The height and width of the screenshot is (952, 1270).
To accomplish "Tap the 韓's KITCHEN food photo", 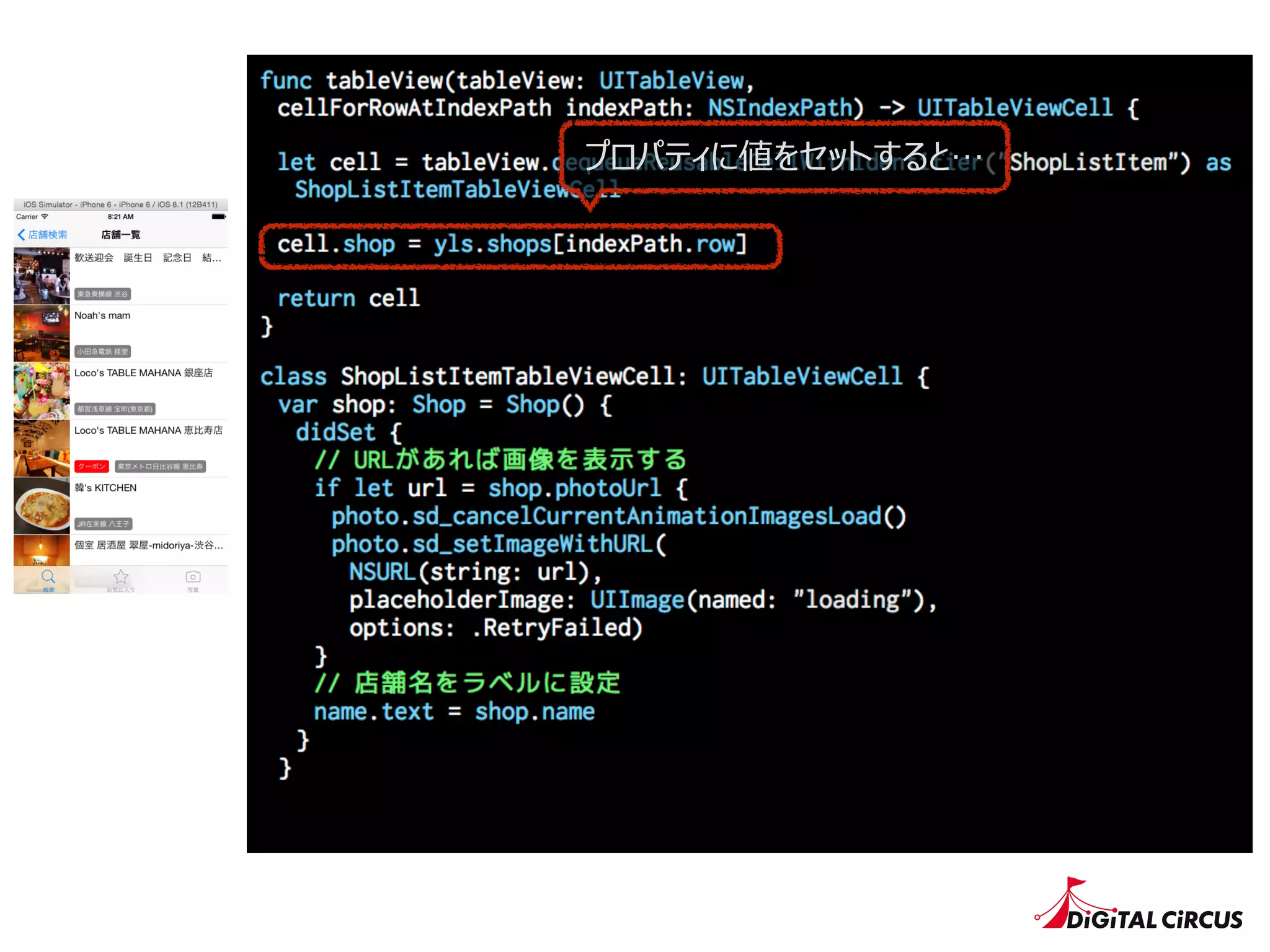I will tap(42, 506).
